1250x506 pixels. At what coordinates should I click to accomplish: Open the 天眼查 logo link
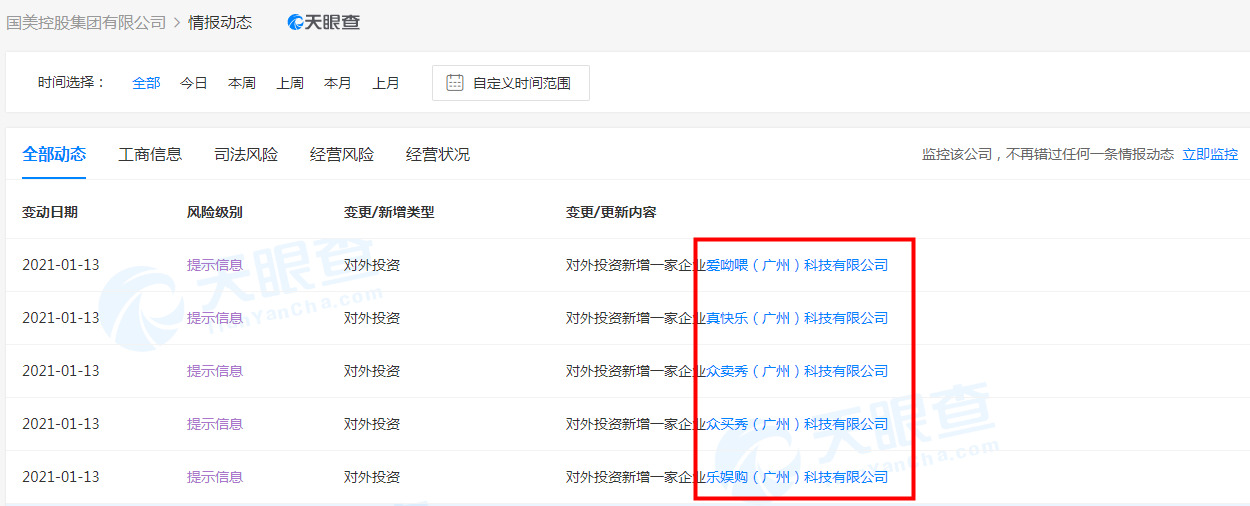point(324,22)
